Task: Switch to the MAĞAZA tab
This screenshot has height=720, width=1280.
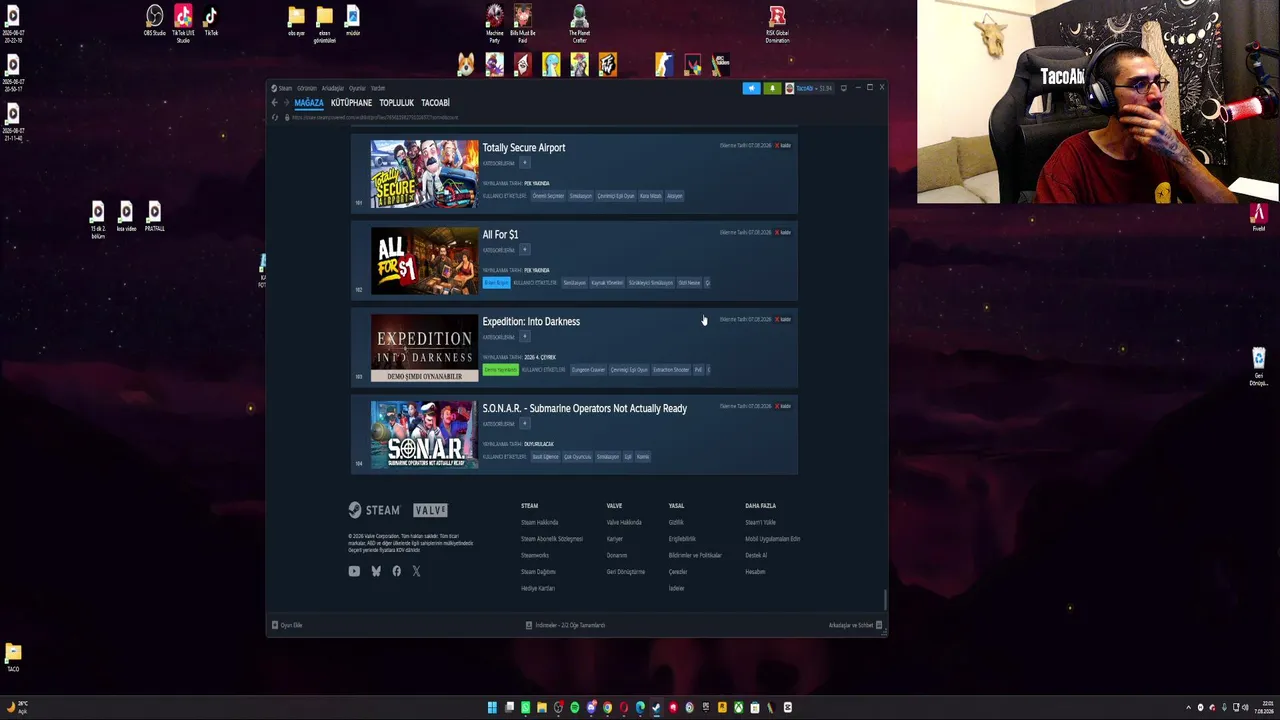Action: point(309,103)
